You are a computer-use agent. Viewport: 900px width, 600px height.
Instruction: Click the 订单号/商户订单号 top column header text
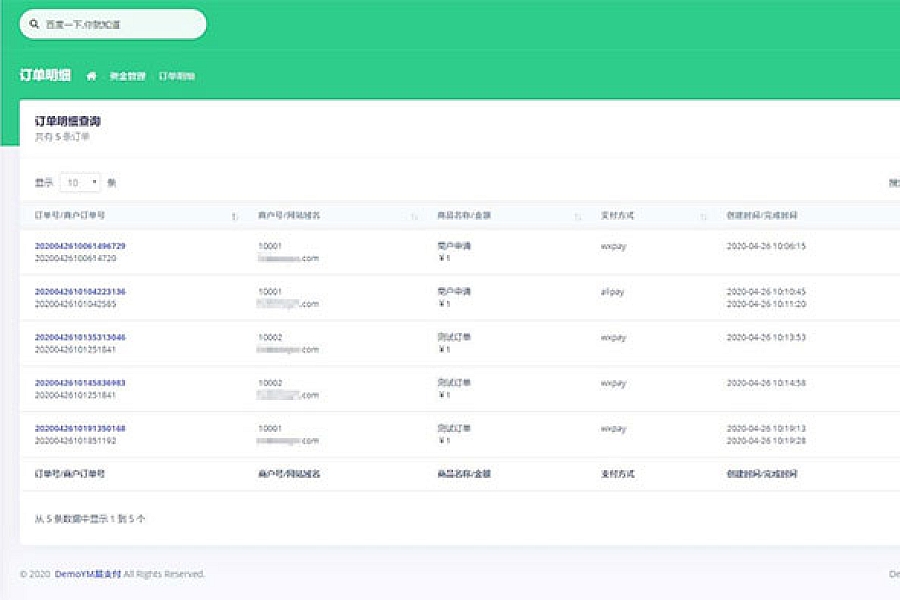tap(69, 215)
